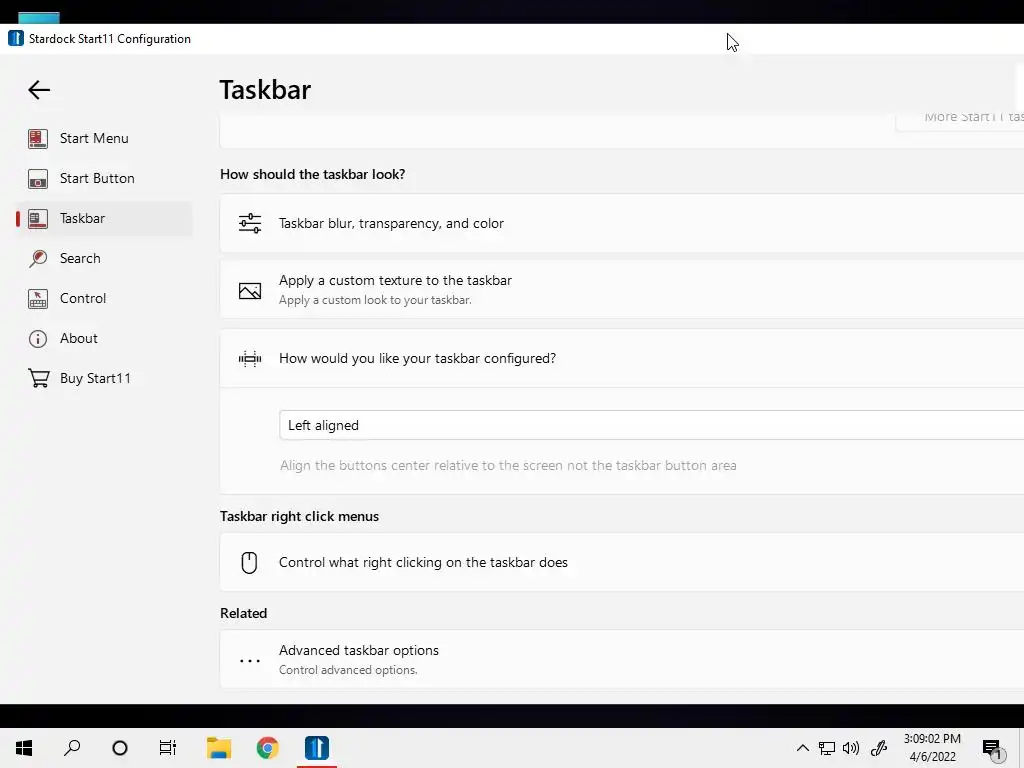Open the Buy Start11 link

(x=104, y=378)
